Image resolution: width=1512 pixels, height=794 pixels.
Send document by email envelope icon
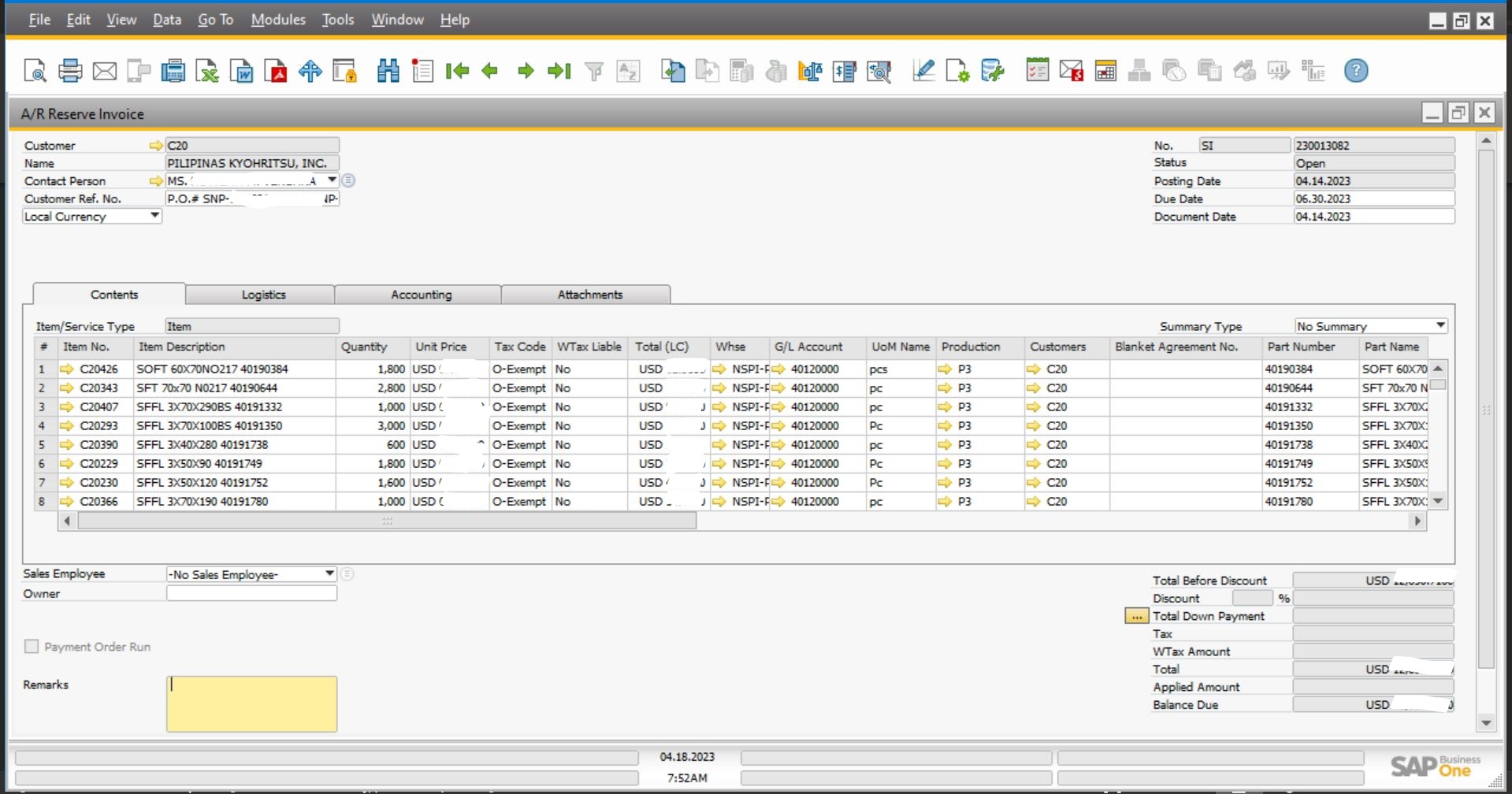point(105,72)
